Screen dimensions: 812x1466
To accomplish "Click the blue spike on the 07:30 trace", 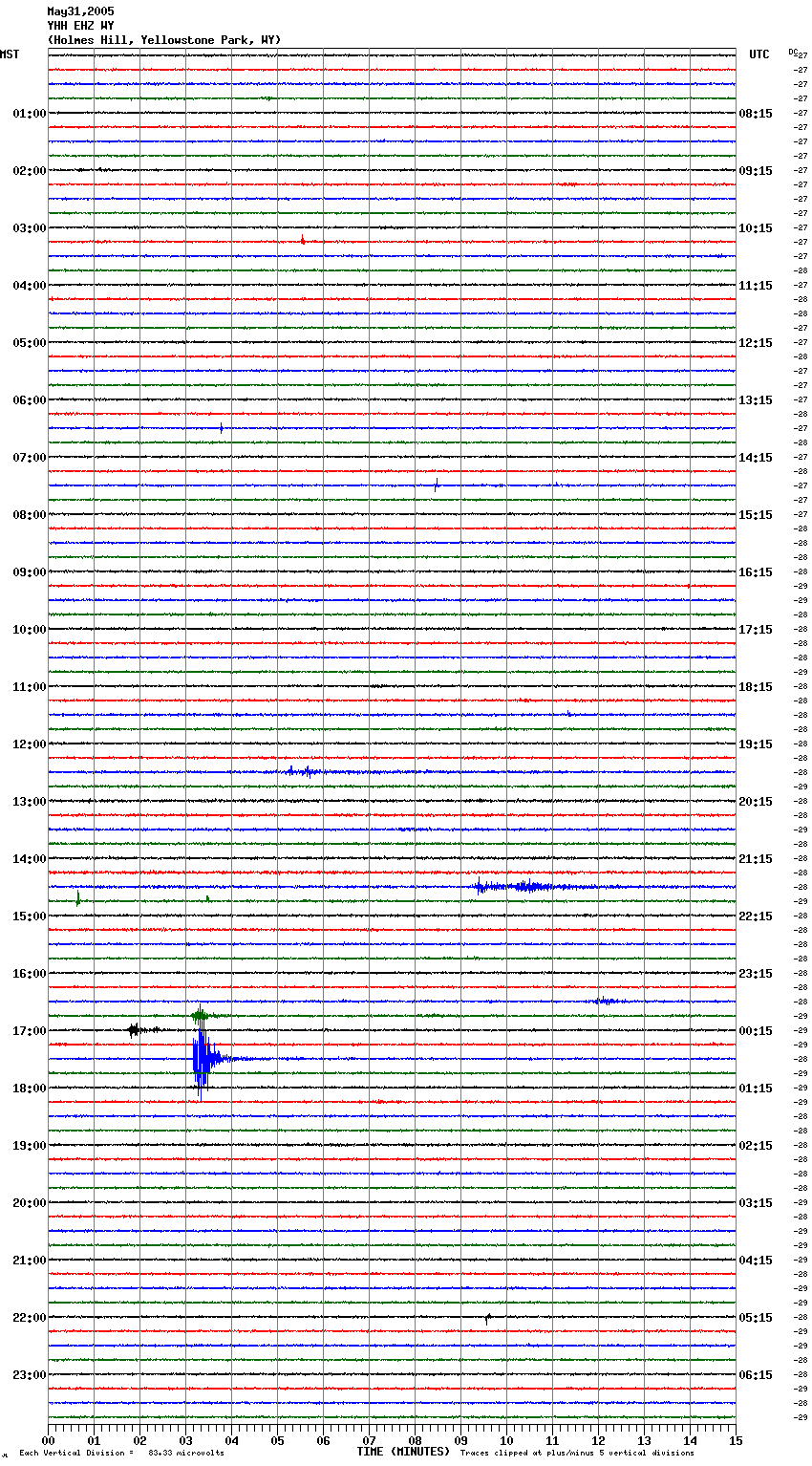I will 437,485.
